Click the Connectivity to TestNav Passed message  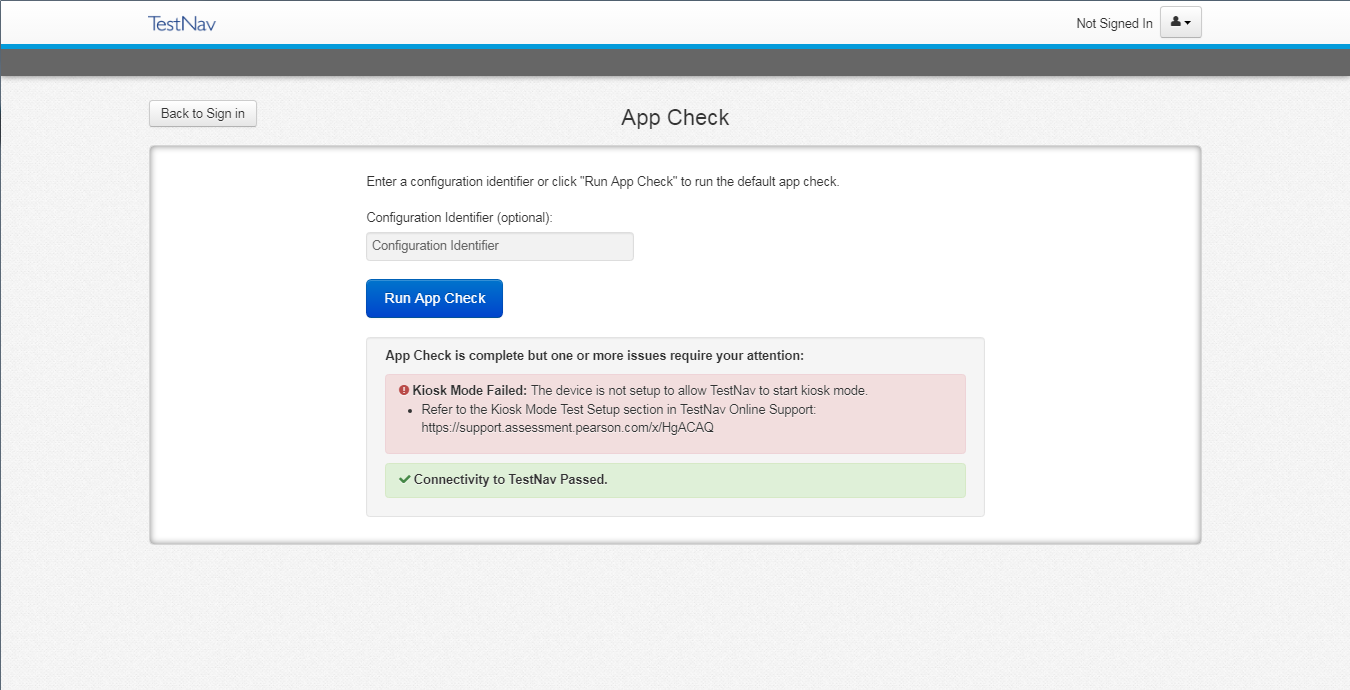pos(510,479)
